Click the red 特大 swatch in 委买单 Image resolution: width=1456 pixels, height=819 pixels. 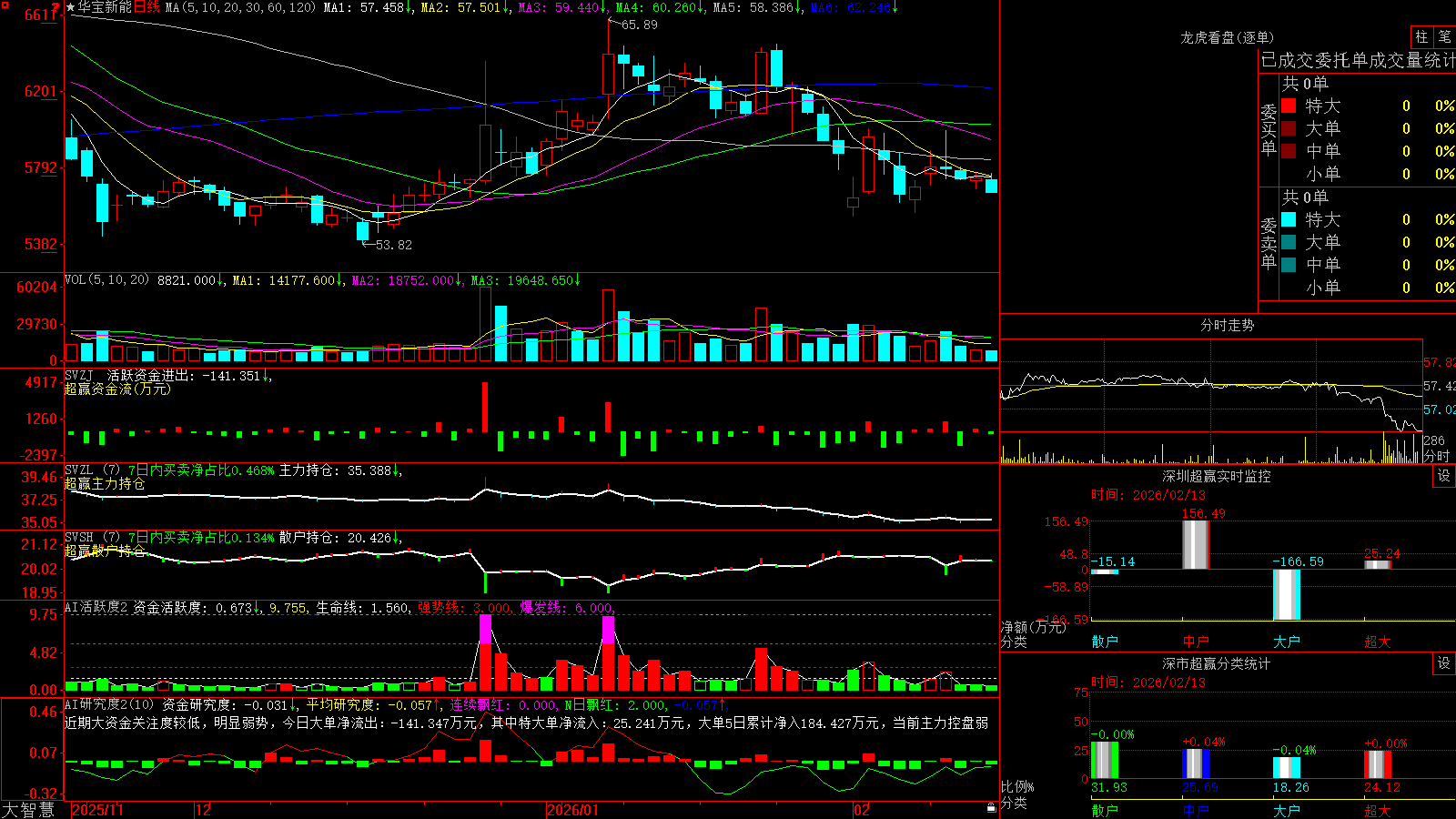pos(1289,106)
